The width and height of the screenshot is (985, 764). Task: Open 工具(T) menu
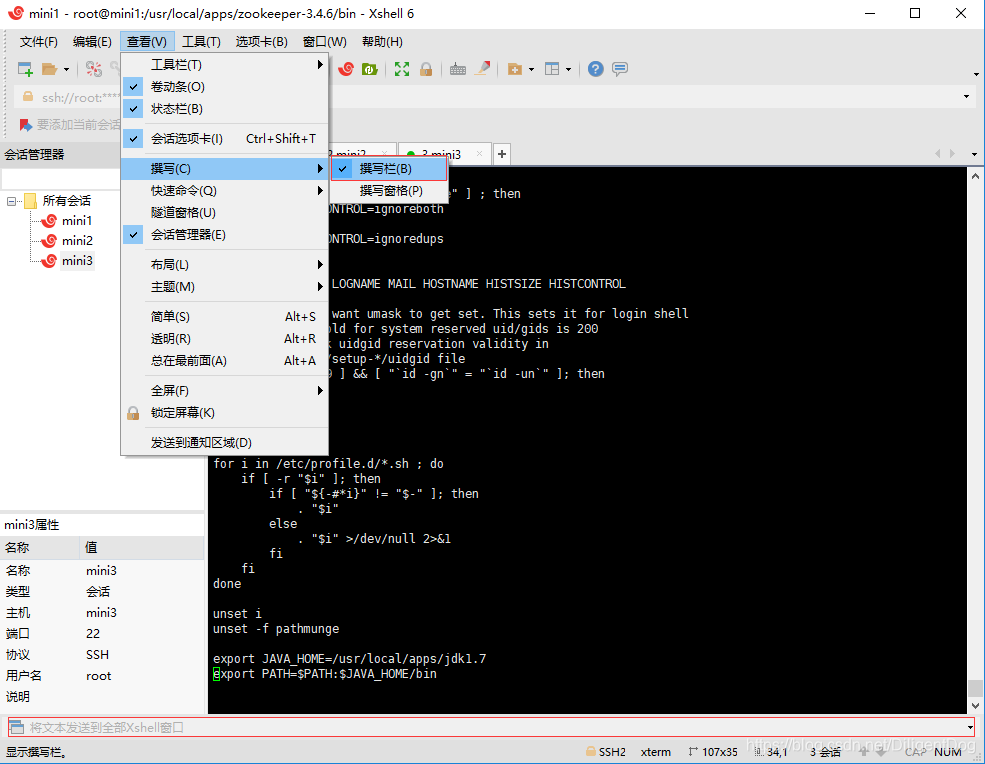(201, 41)
